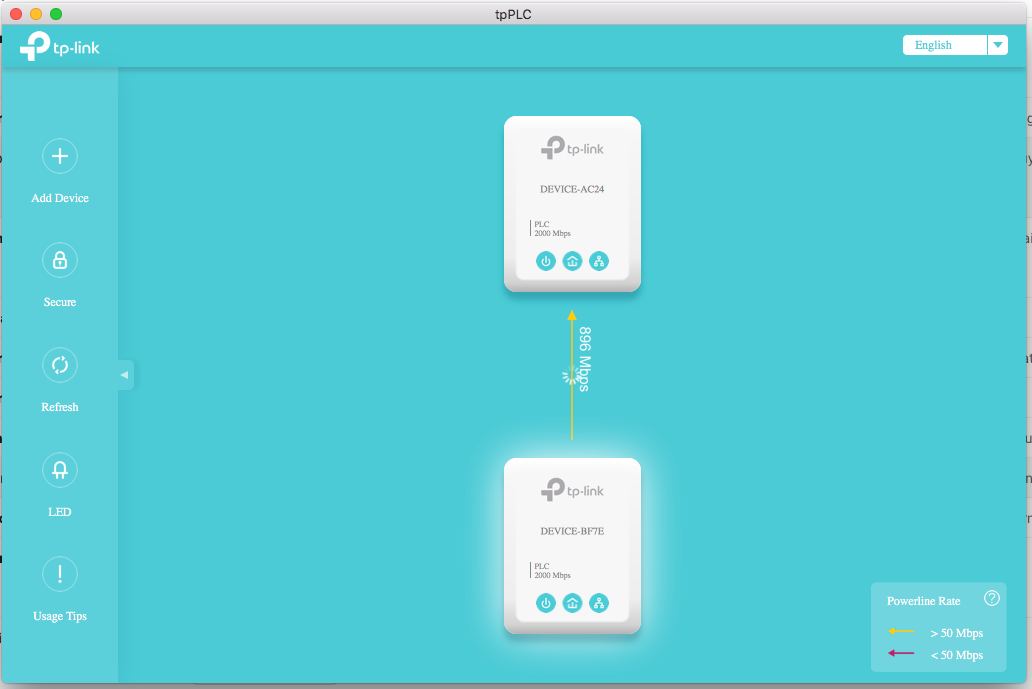Open the Secure lock icon

(60, 260)
